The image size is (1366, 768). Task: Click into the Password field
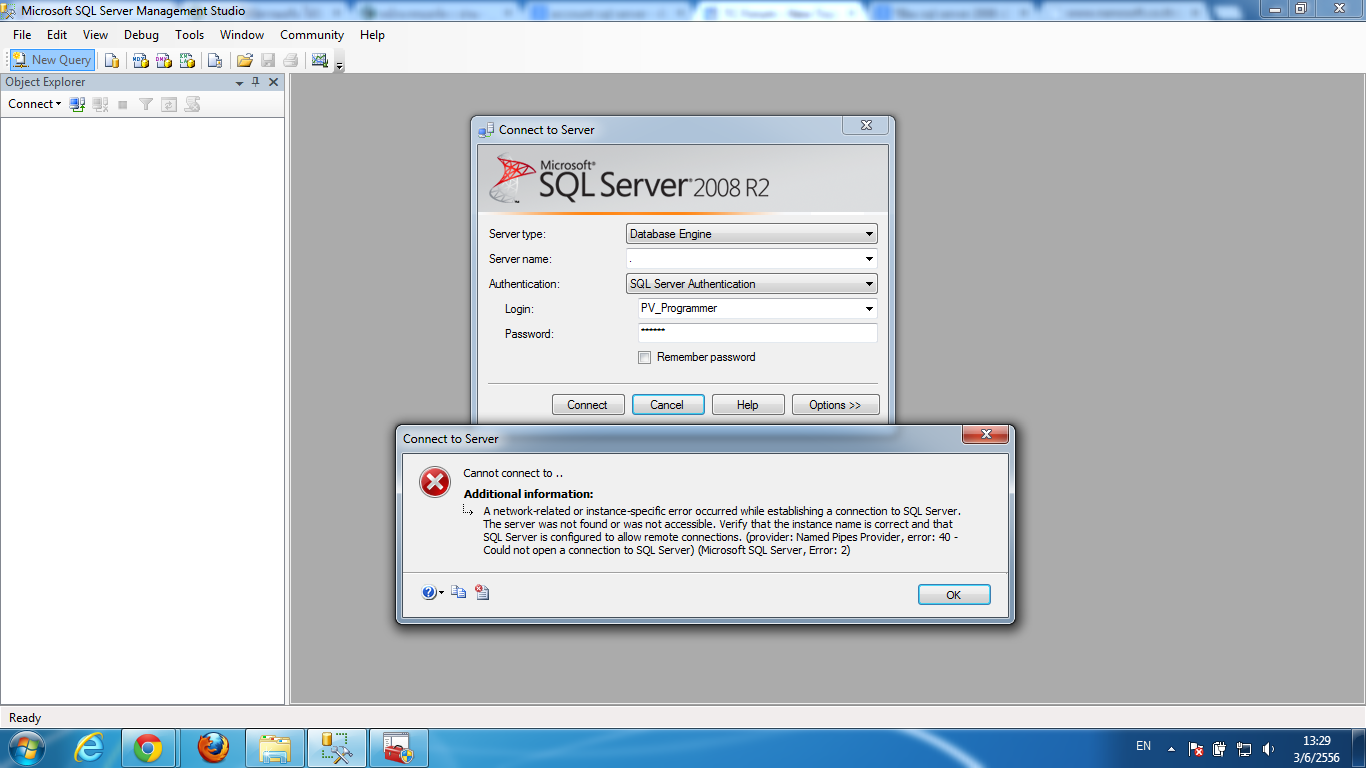[757, 333]
